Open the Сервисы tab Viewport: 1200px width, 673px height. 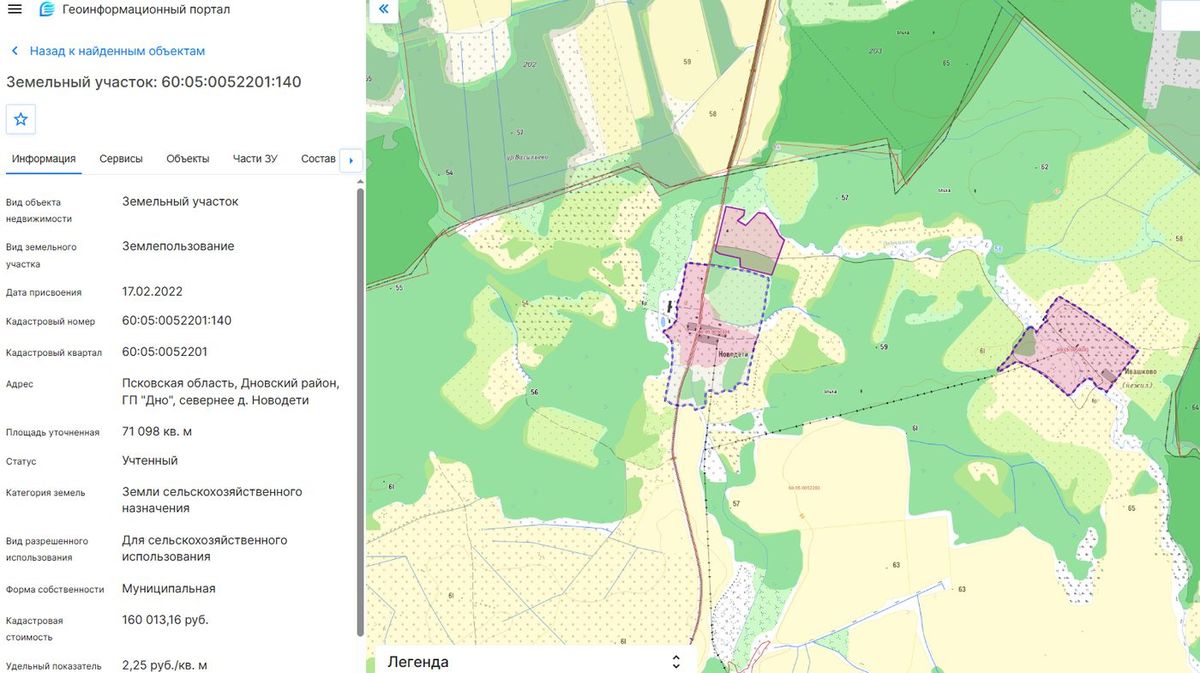tap(121, 159)
